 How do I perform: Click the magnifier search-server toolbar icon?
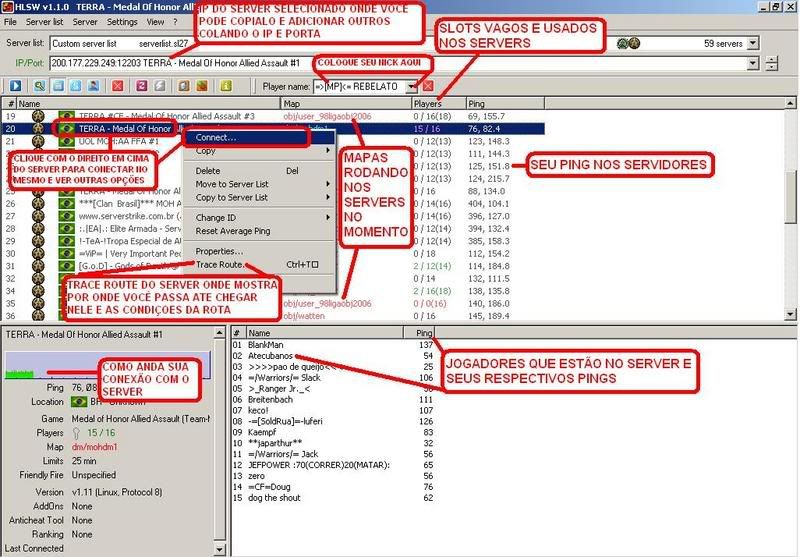40,86
